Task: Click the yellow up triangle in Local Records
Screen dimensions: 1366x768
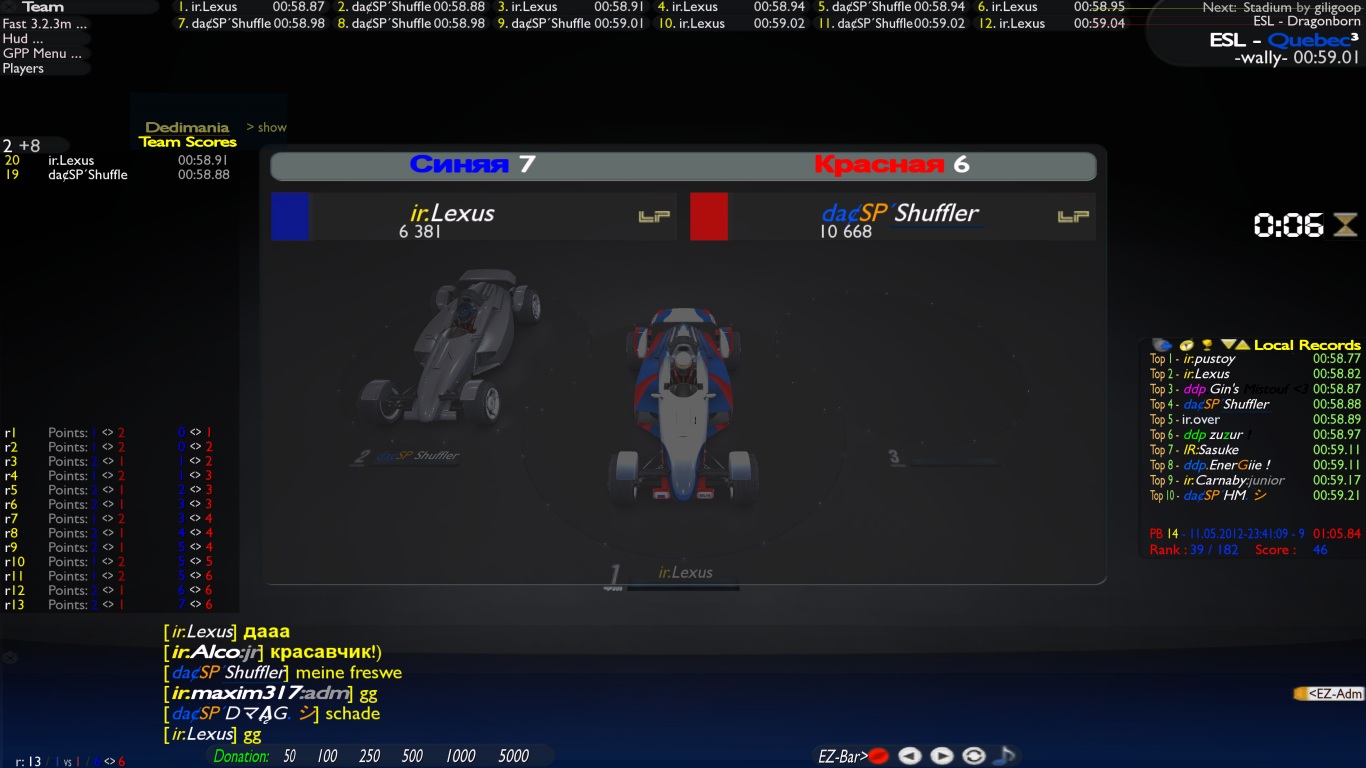Action: pyautogui.click(x=1242, y=345)
